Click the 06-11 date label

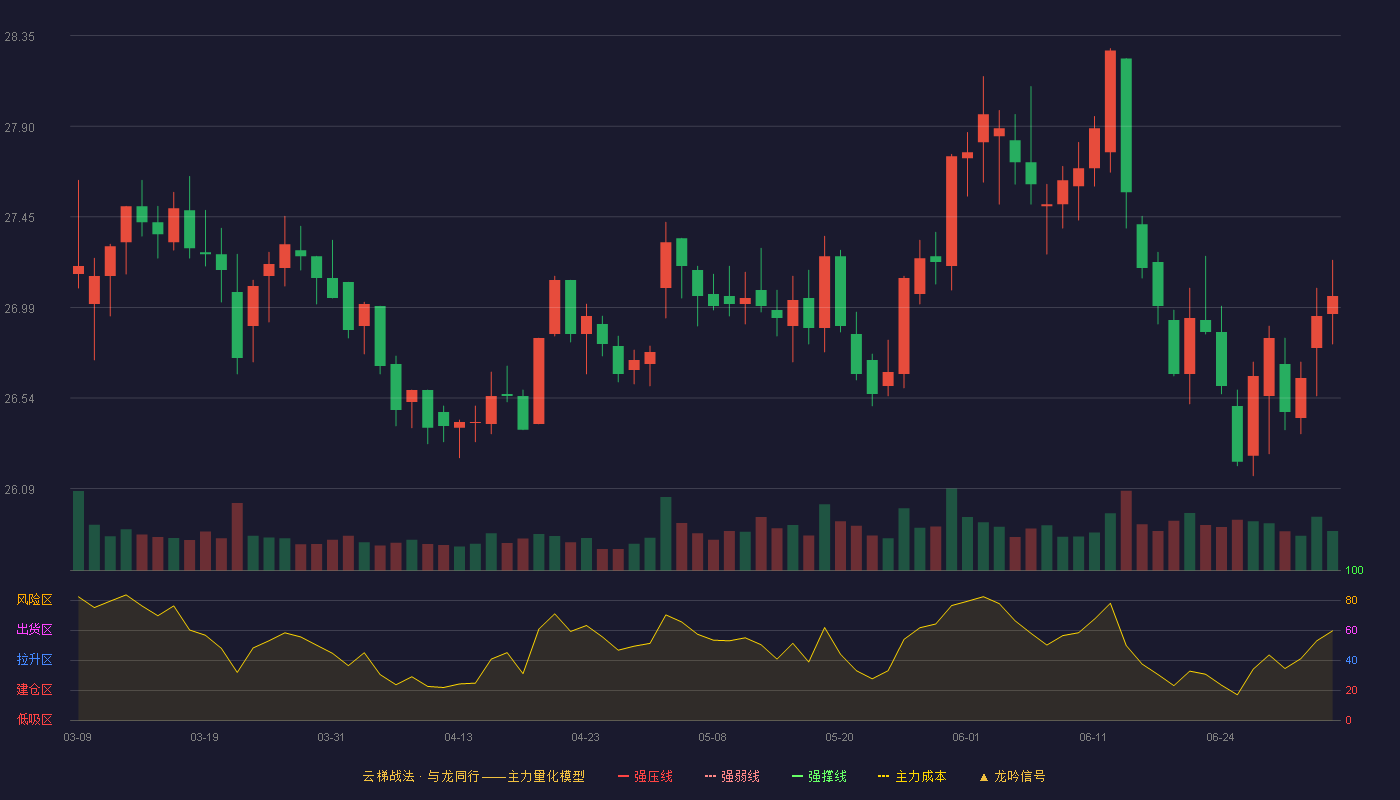[x=1093, y=737]
